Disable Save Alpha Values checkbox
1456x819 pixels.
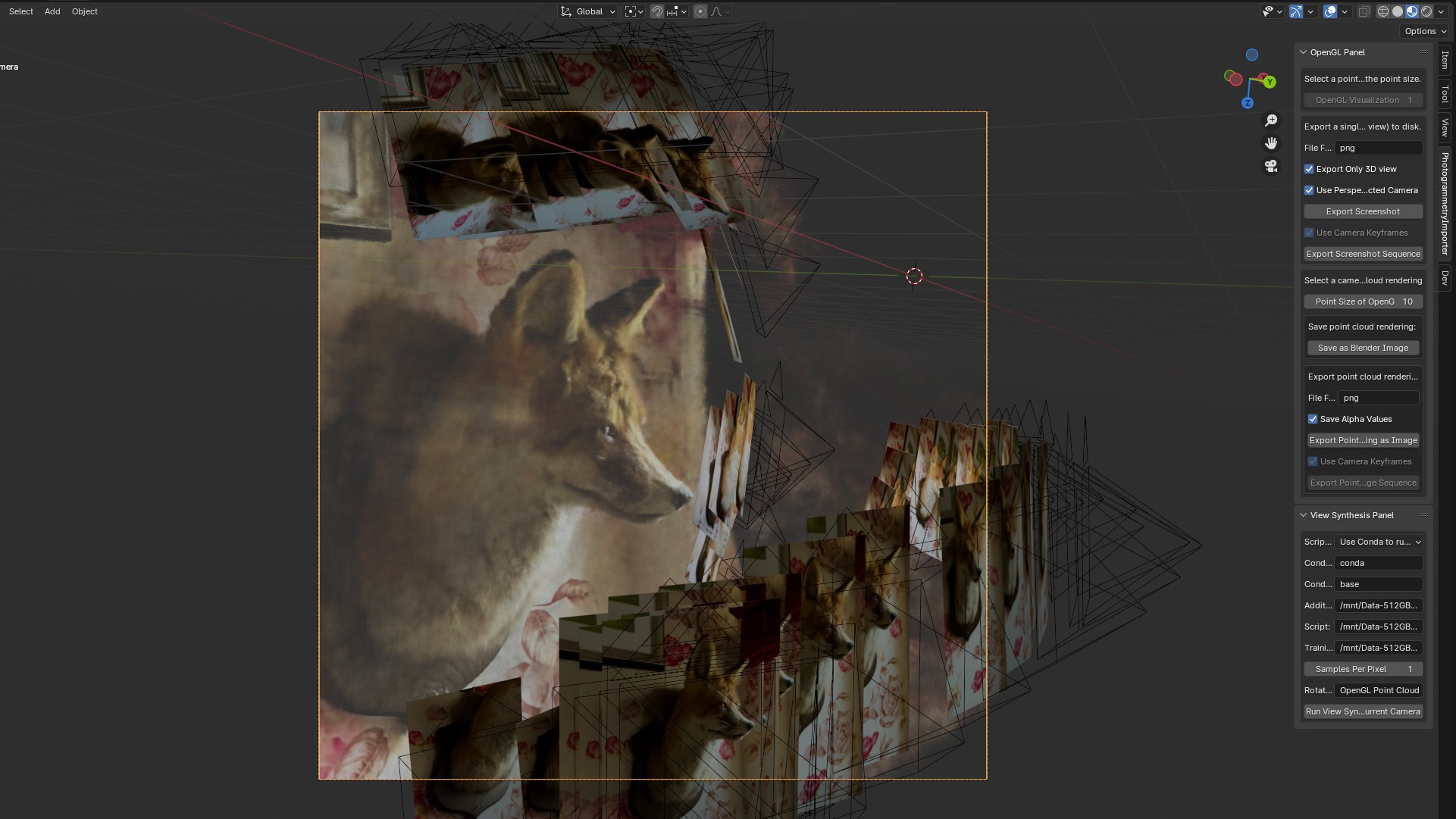coord(1313,419)
